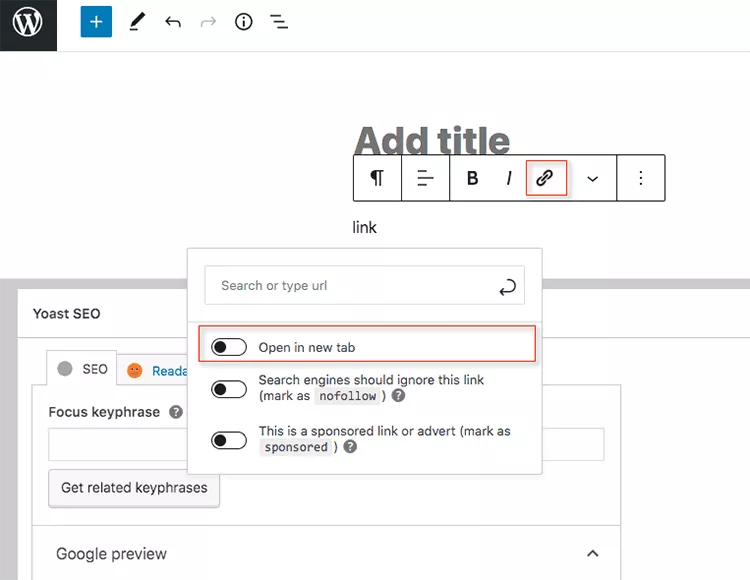750x580 pixels.
Task: Toggle the sponsored link switch
Action: (x=229, y=439)
